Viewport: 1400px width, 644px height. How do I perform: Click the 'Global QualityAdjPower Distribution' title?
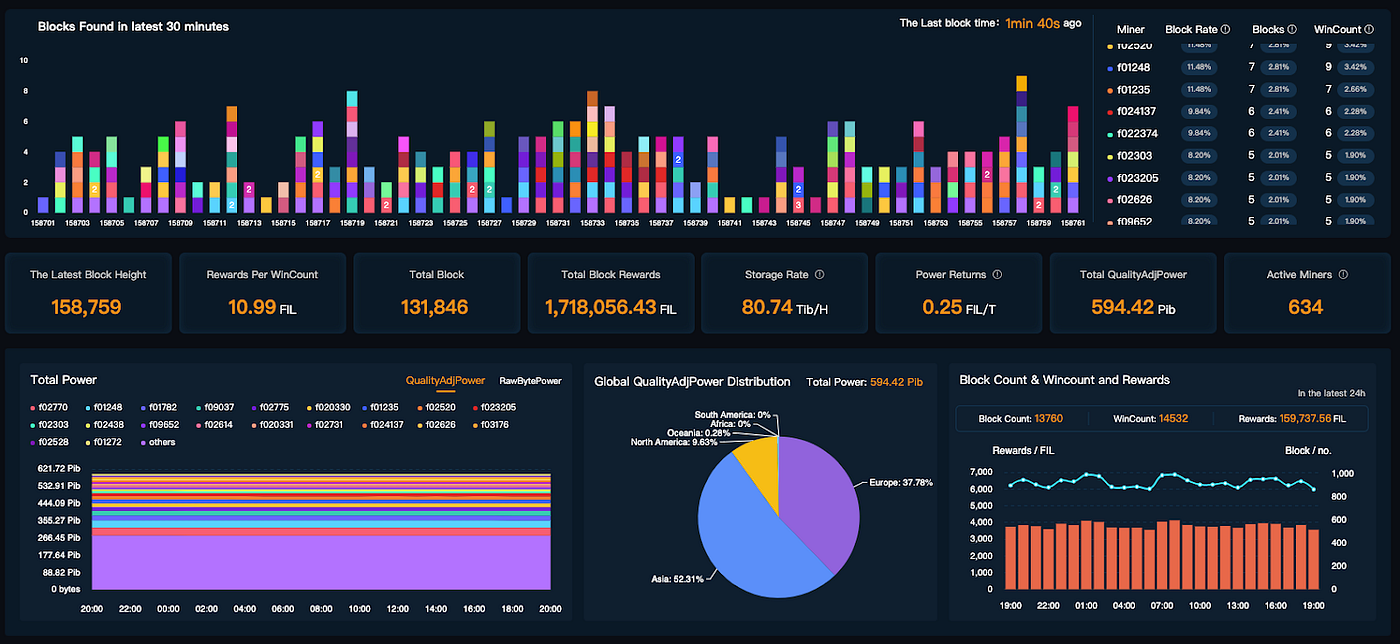point(692,381)
